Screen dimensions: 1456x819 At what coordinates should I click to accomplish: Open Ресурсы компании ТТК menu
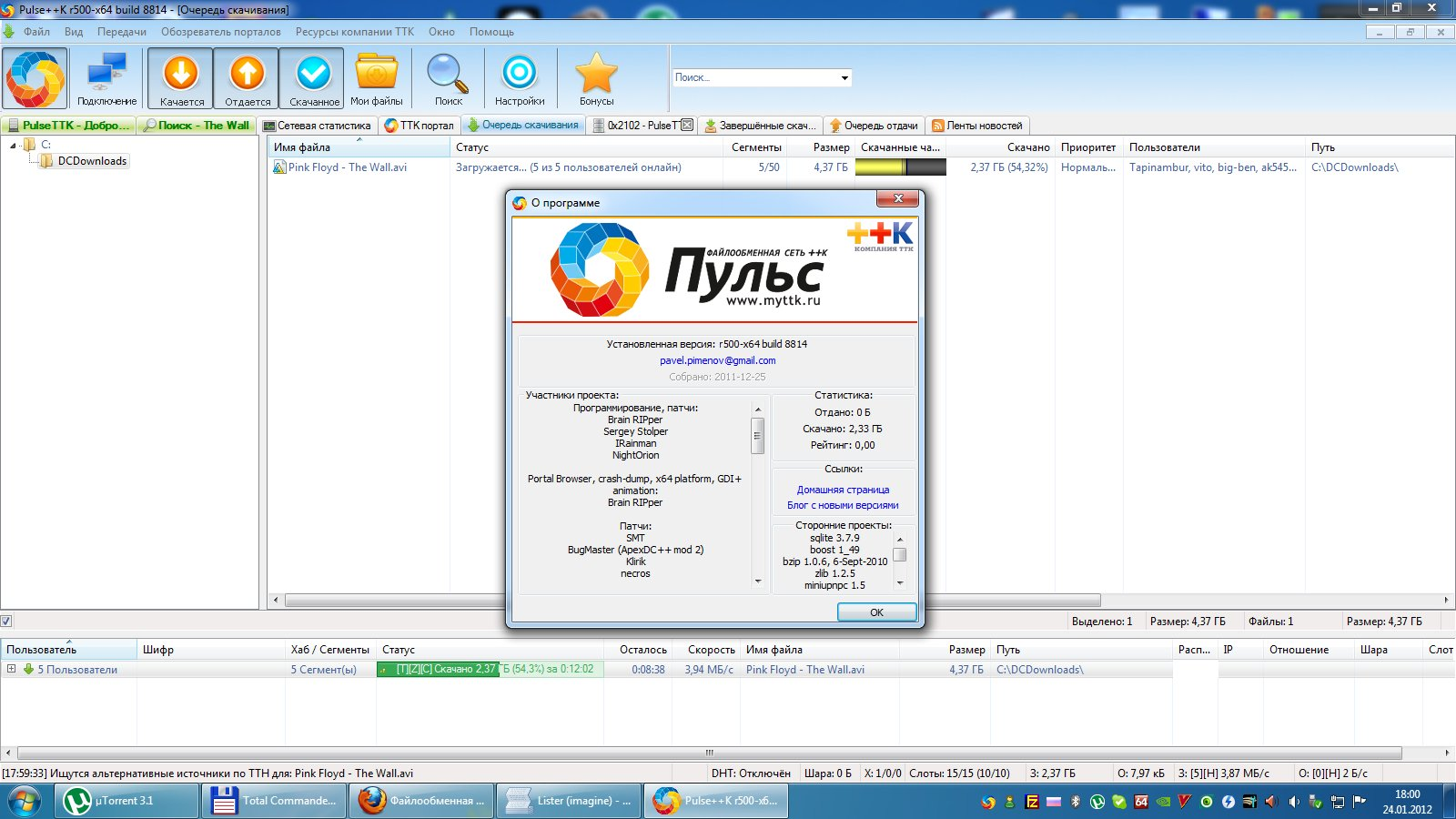point(355,32)
